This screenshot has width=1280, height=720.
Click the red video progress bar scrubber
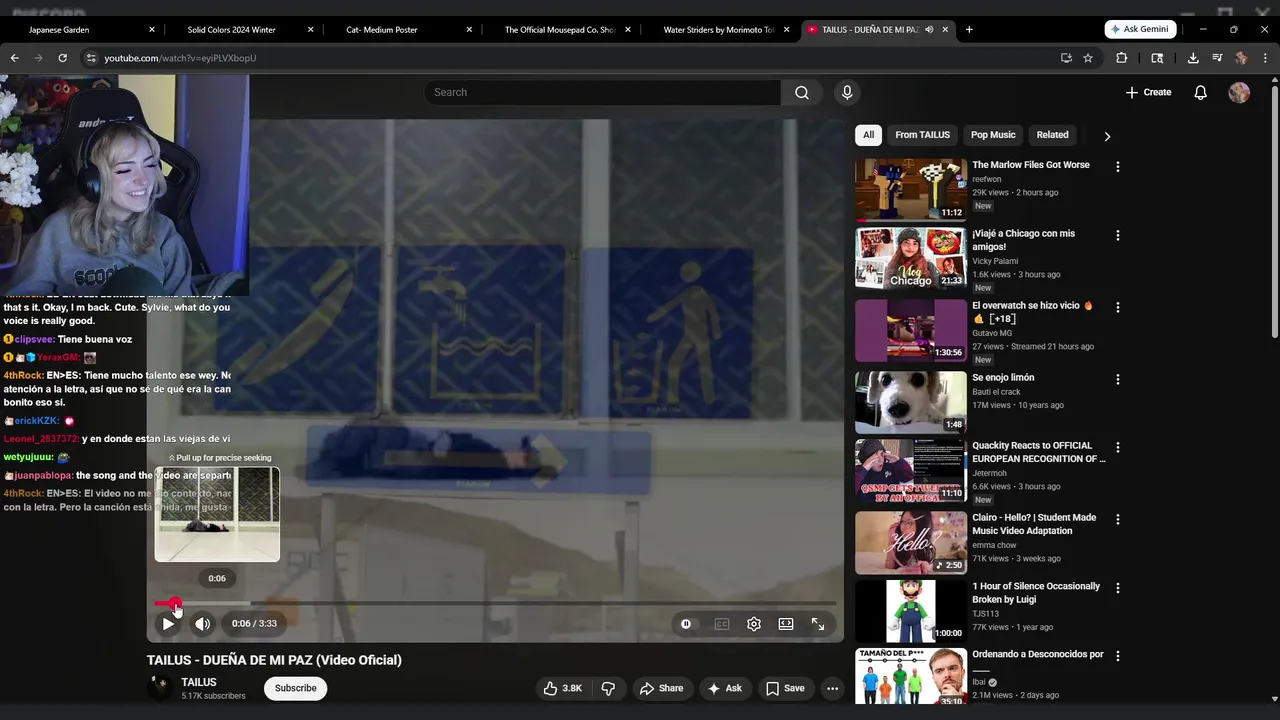pyautogui.click(x=175, y=603)
